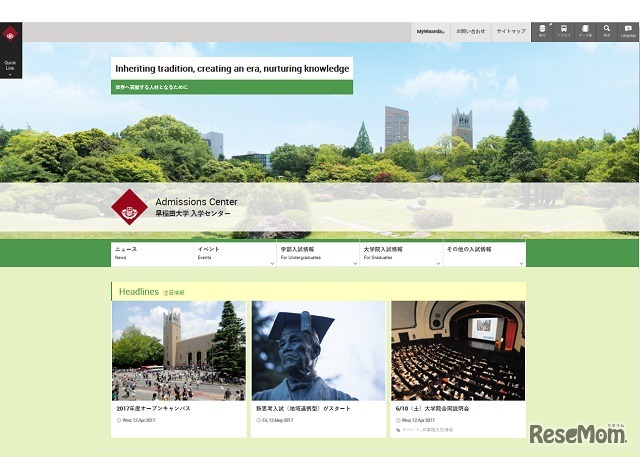Open the サイトマップ sitemap link
The width and height of the screenshot is (640, 457).
click(511, 31)
